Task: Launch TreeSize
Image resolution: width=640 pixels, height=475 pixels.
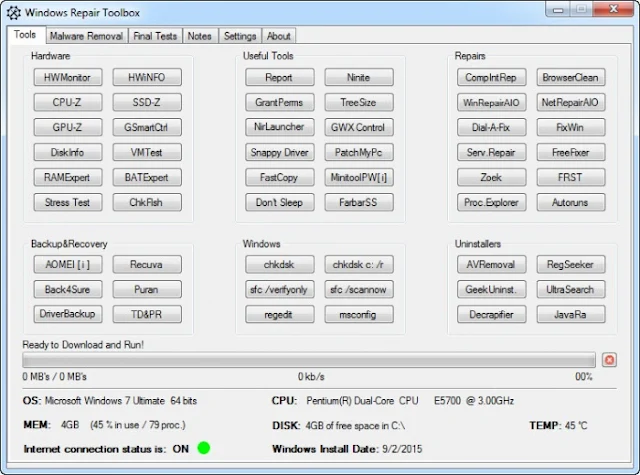Action: click(359, 102)
